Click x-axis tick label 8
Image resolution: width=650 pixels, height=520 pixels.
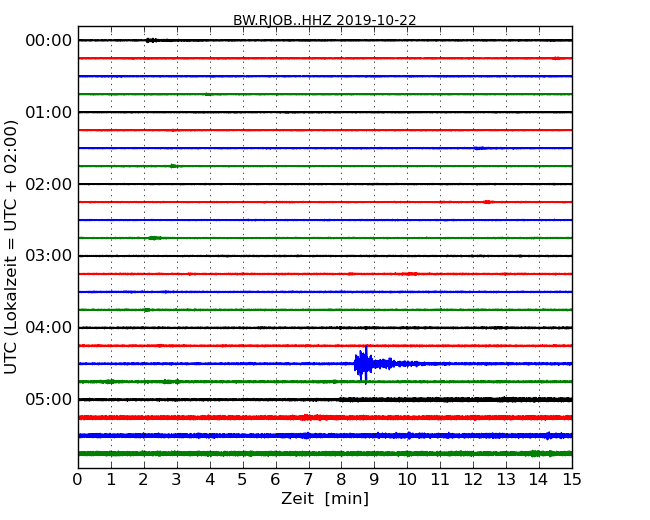(x=341, y=479)
